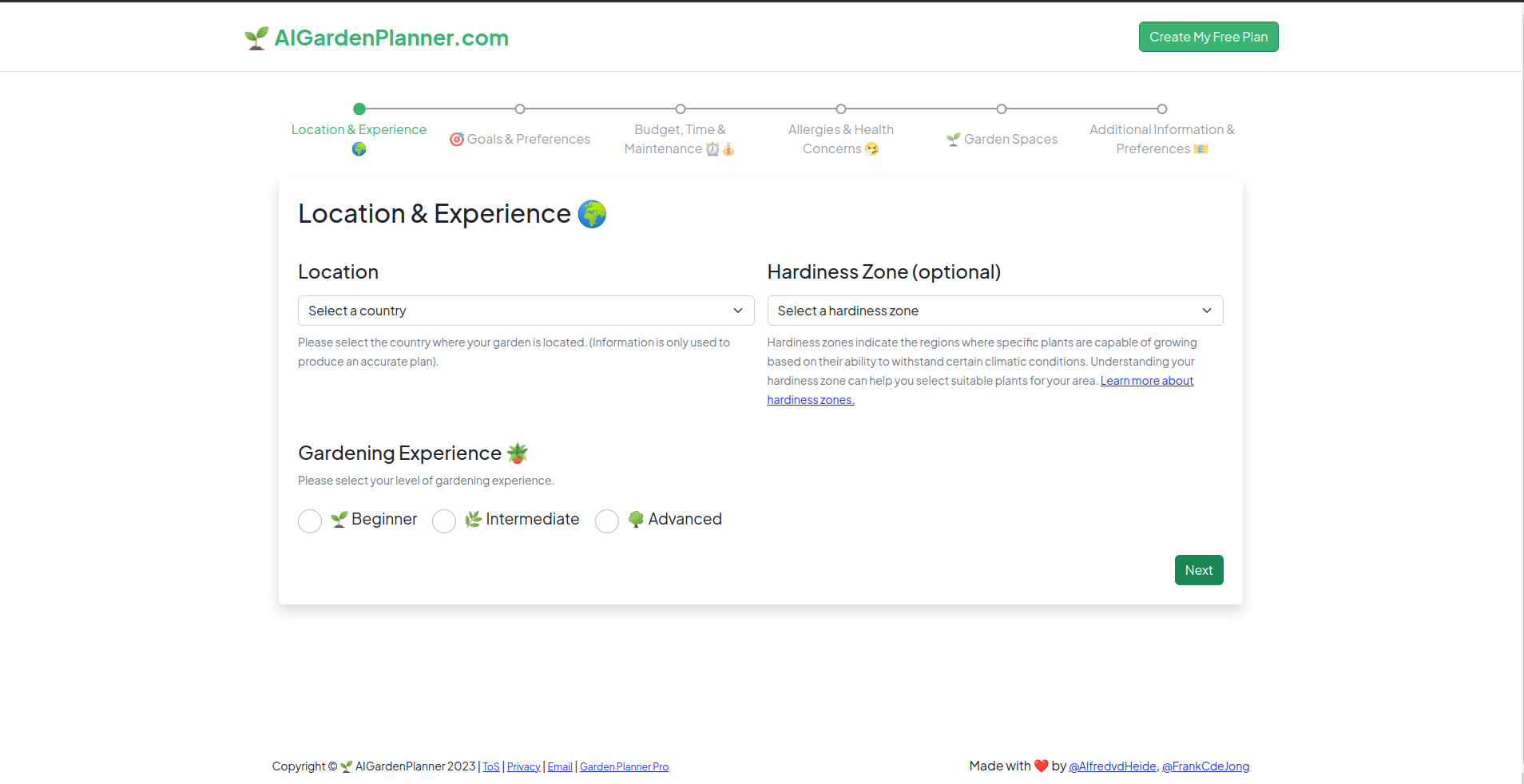
Task: Go to Budget, Time & Maintenance step
Action: [680, 139]
